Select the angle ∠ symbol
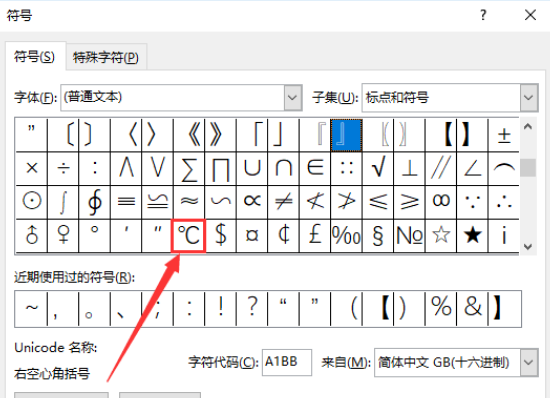The height and width of the screenshot is (398, 550). 472,169
